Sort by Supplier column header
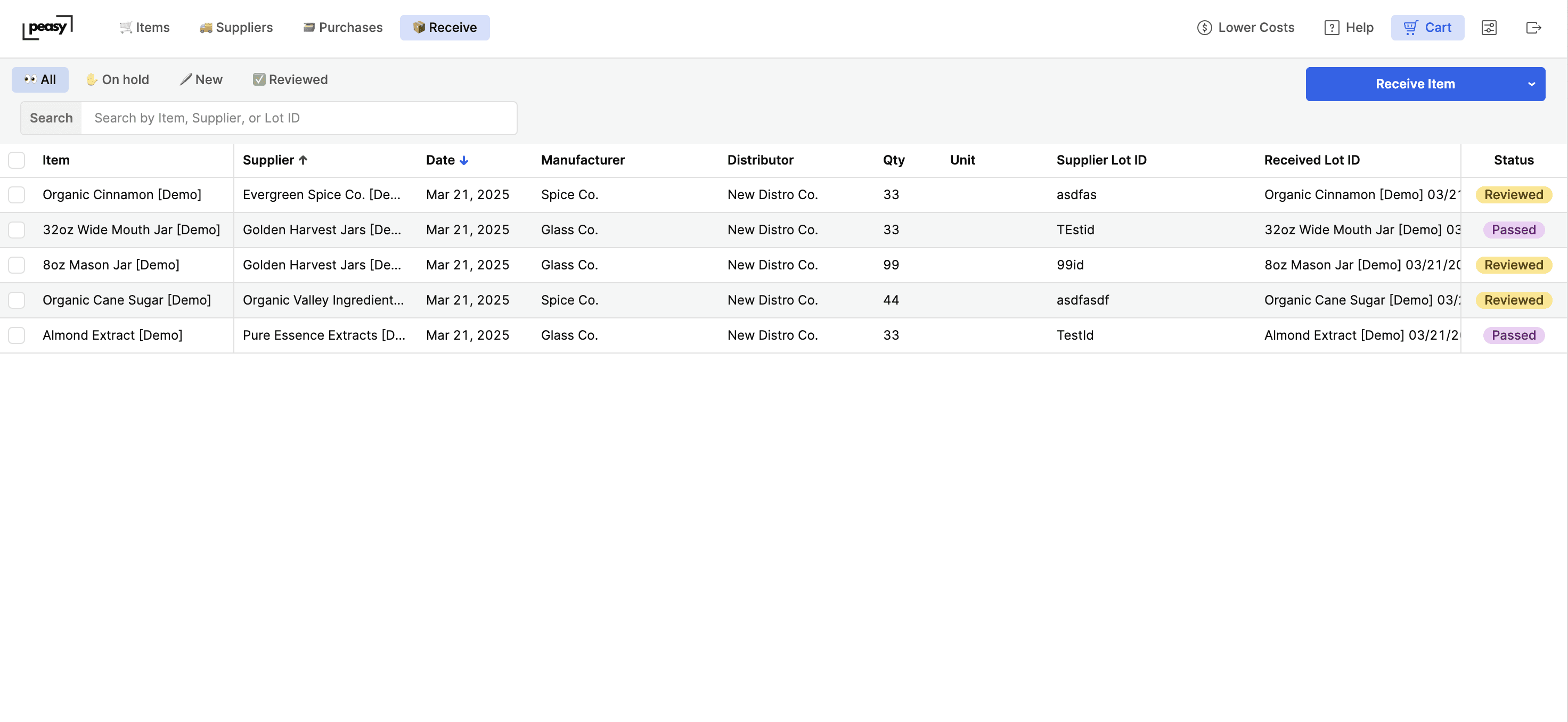This screenshot has height=722, width=1568. [x=275, y=160]
